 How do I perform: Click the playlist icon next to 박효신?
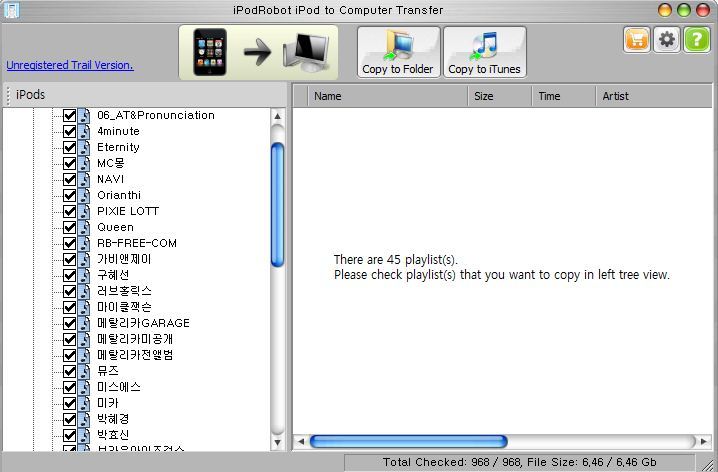click(x=84, y=435)
